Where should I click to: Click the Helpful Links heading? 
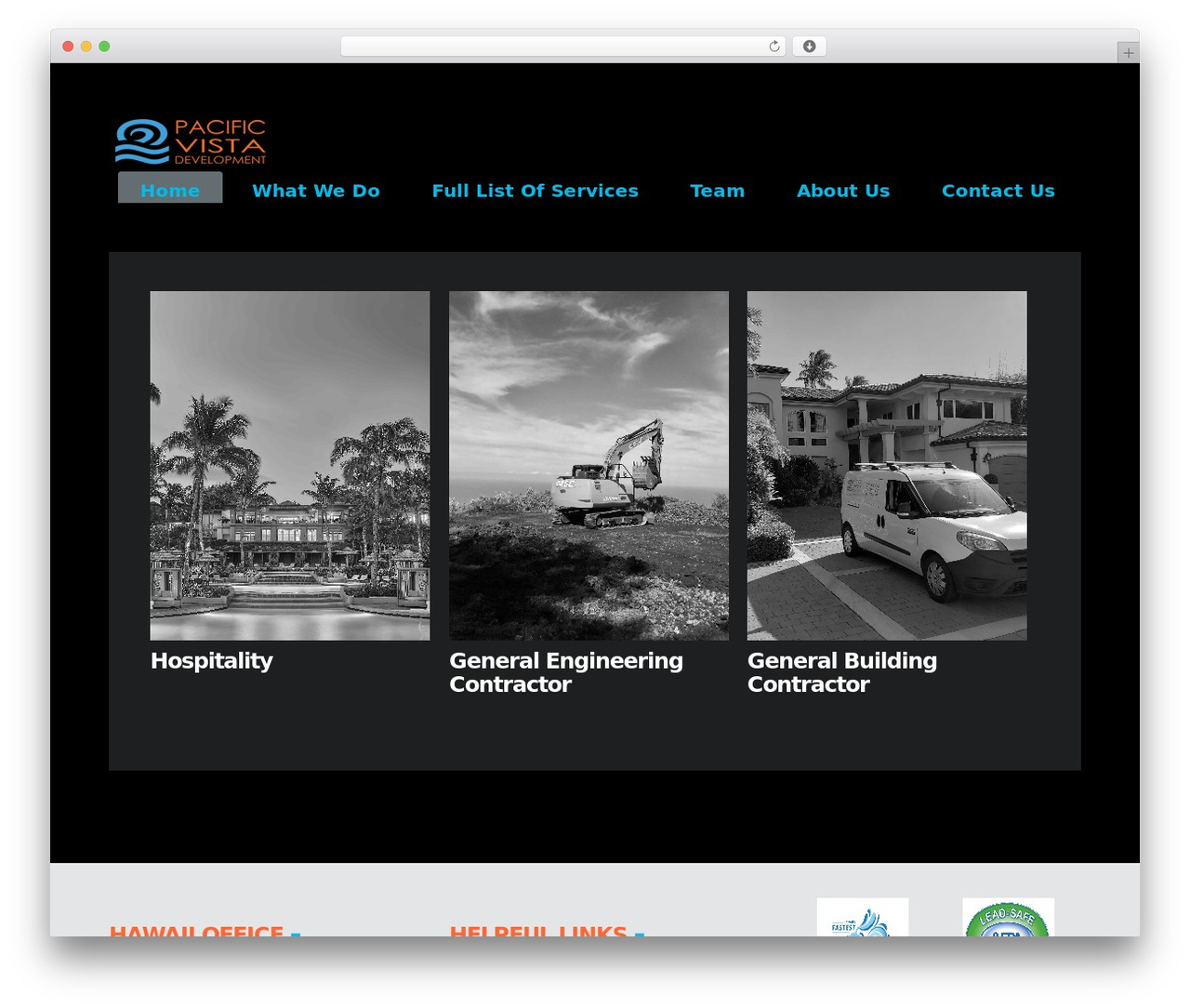pyautogui.click(x=537, y=930)
